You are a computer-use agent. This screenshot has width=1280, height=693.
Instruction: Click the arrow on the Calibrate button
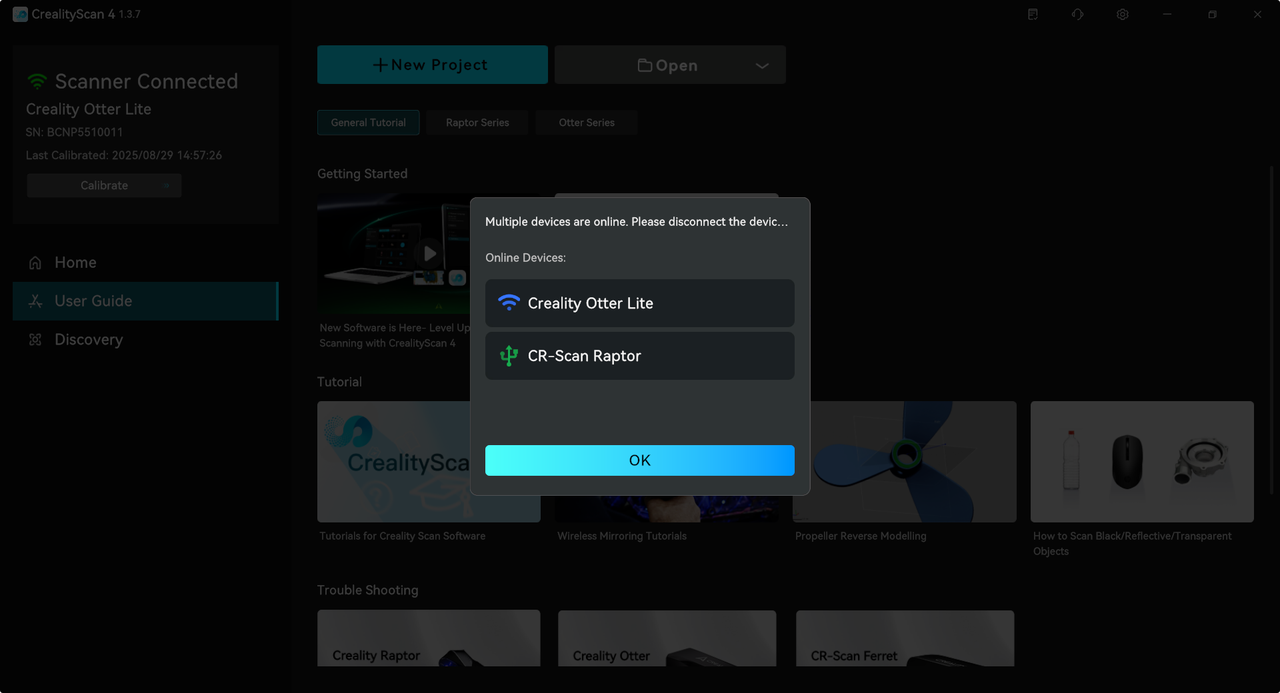[166, 186]
